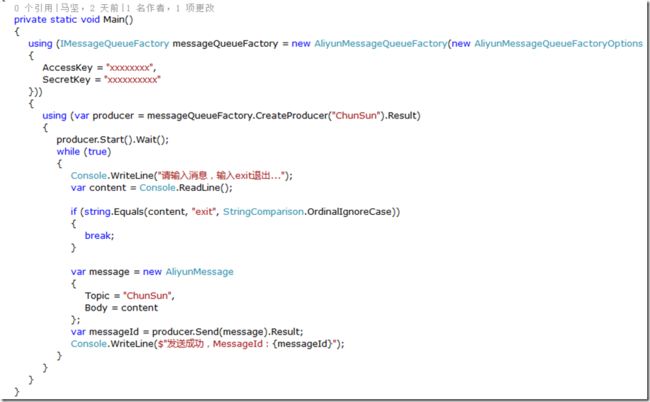Click the "Equals" method on string

[129, 212]
